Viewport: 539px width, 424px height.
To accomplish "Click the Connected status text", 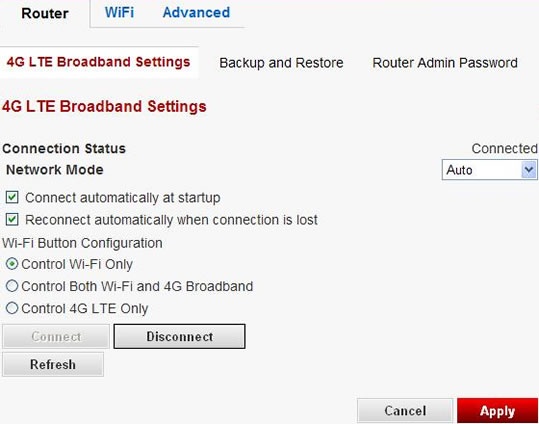I will tap(504, 149).
